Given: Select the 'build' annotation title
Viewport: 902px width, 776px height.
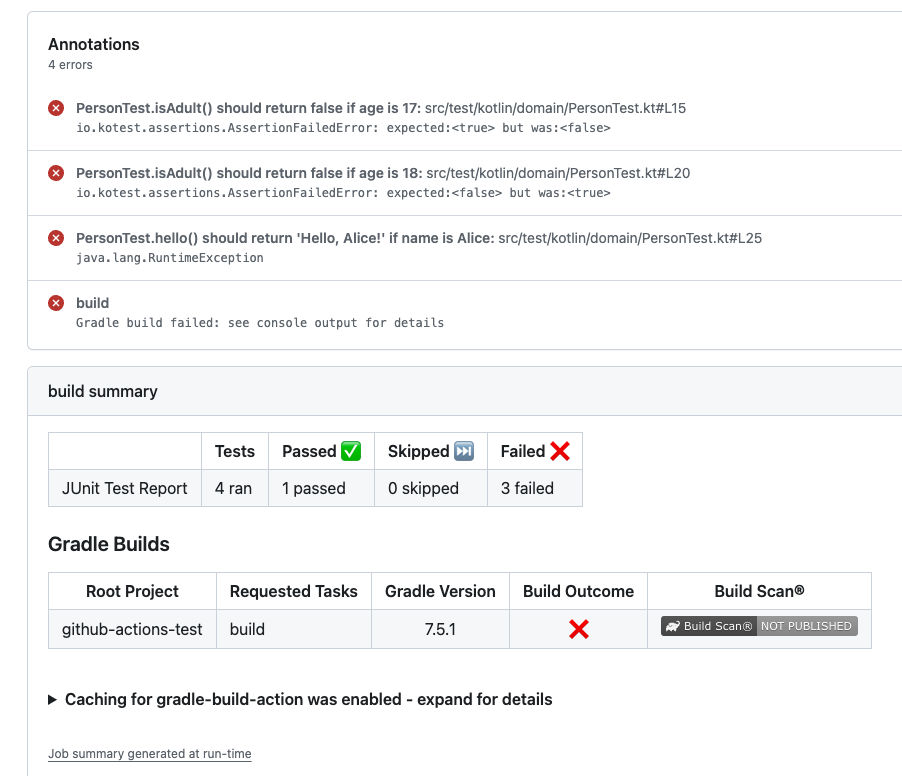Looking at the screenshot, I should [x=93, y=303].
